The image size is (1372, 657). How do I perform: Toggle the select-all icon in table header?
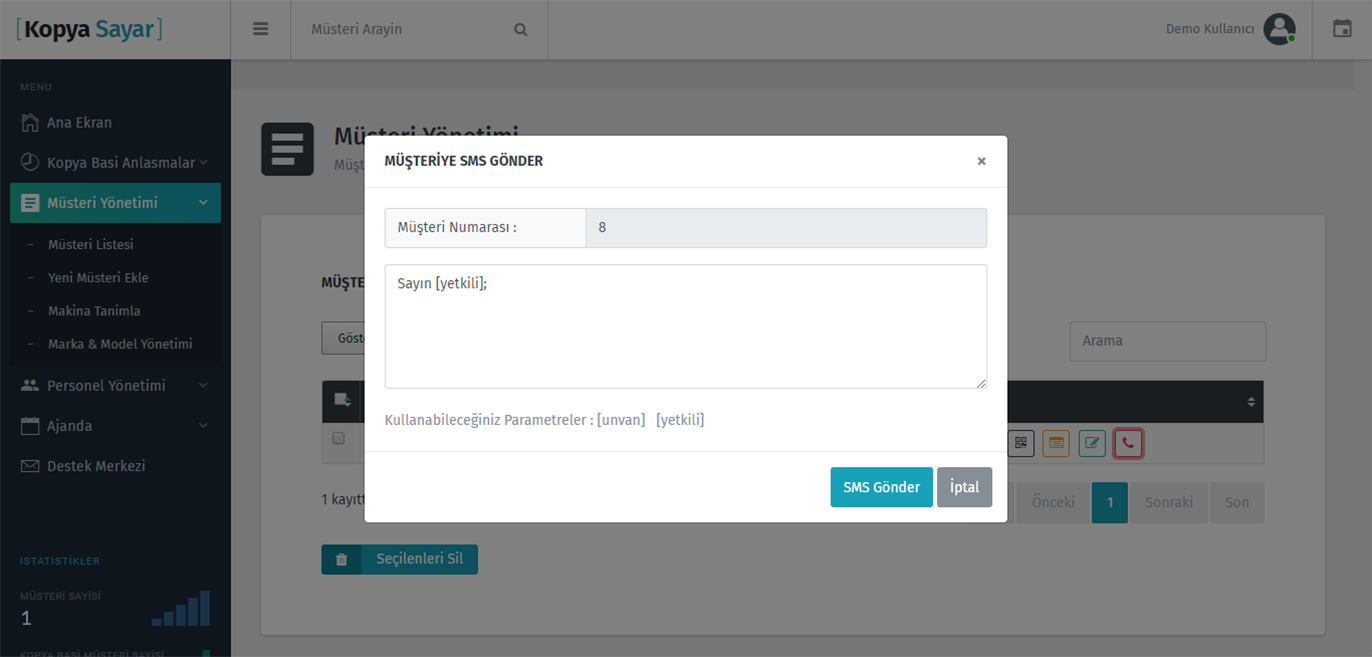pos(342,400)
